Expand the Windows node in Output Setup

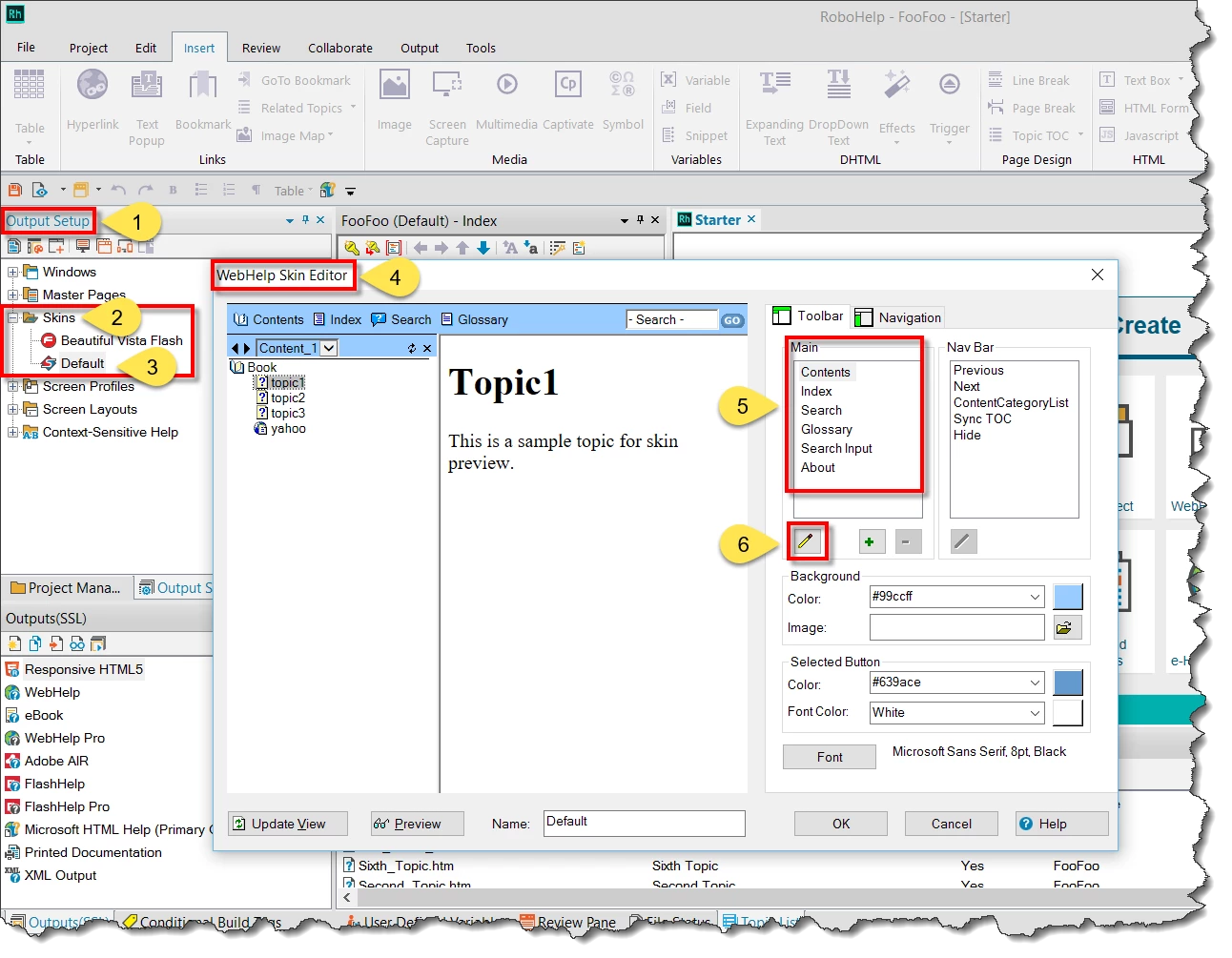13,272
